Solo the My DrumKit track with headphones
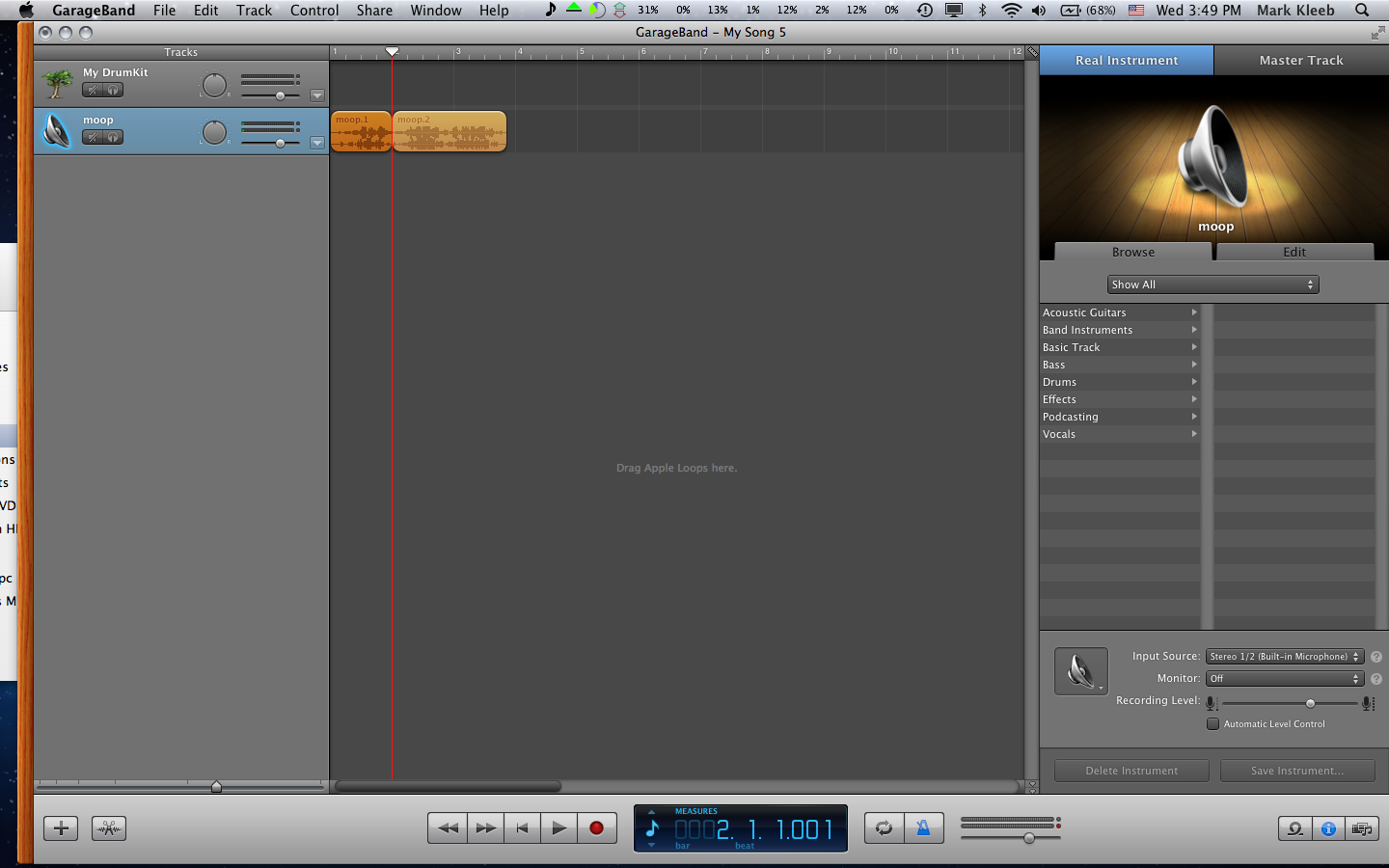The image size is (1389, 868). (113, 90)
